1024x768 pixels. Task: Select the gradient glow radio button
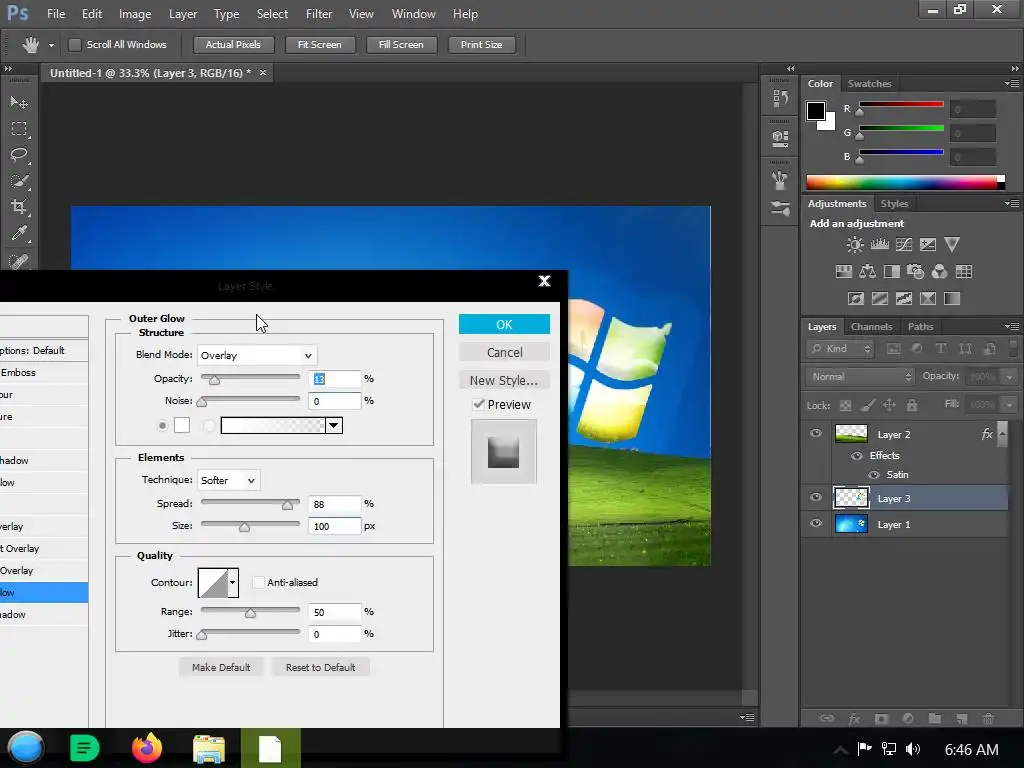210,426
